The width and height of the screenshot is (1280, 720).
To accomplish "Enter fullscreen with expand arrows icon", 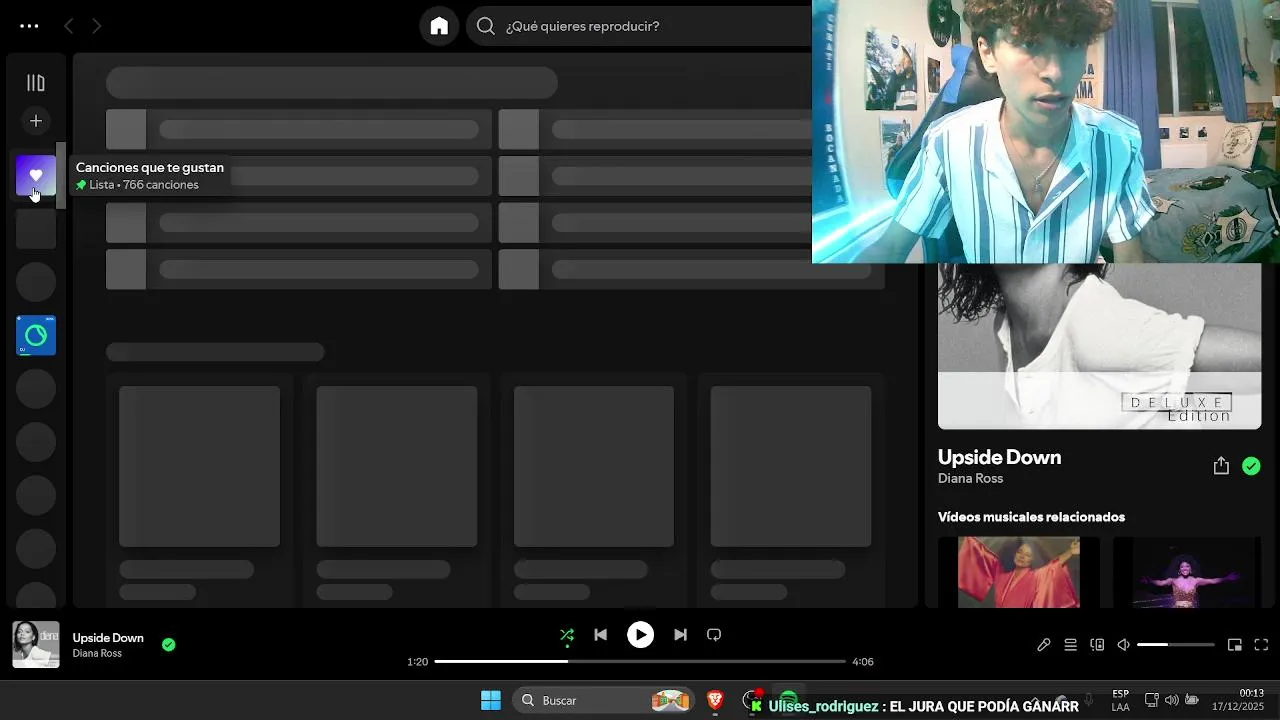I will 1261,645.
